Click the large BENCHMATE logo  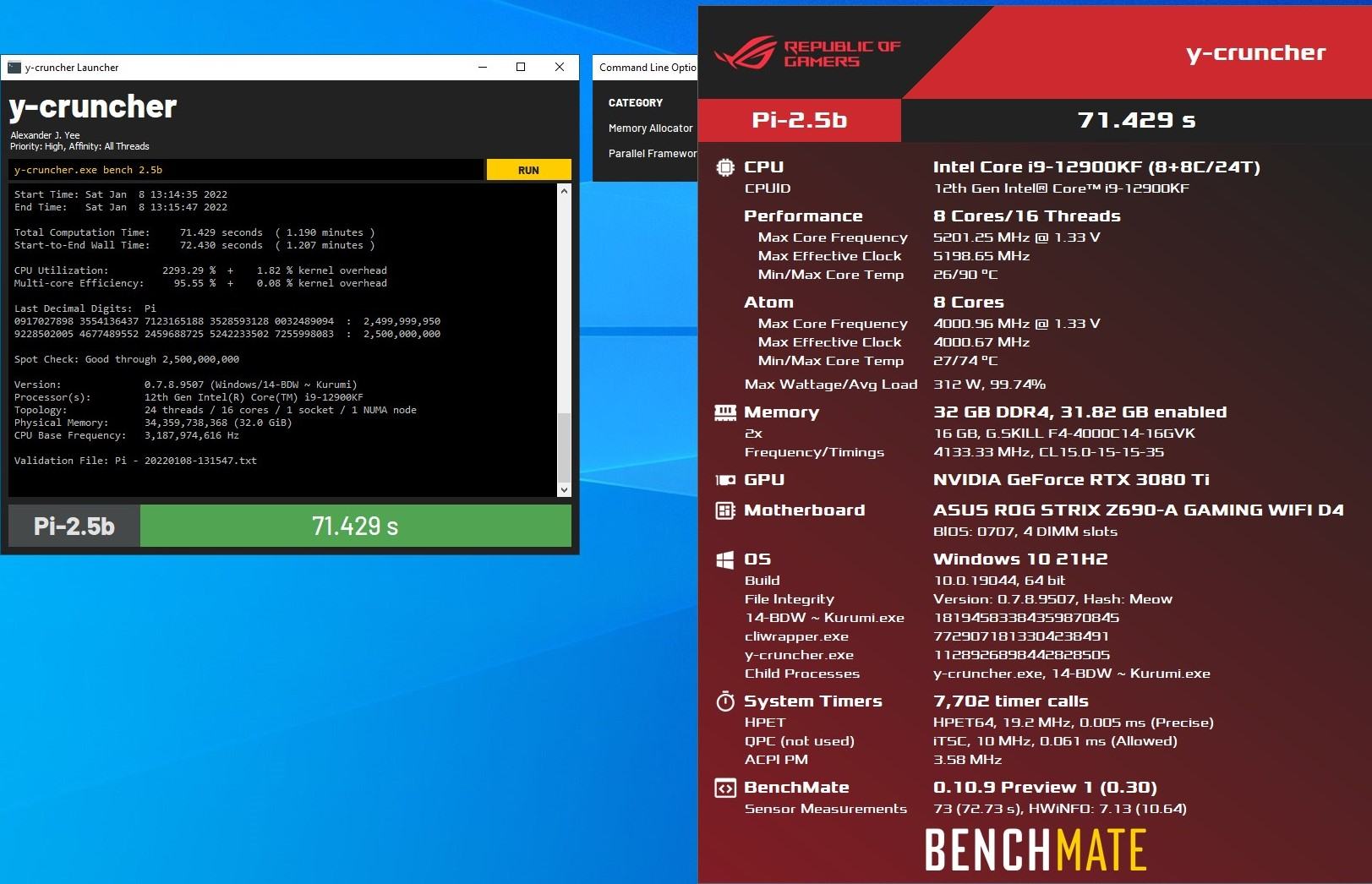click(x=1036, y=849)
